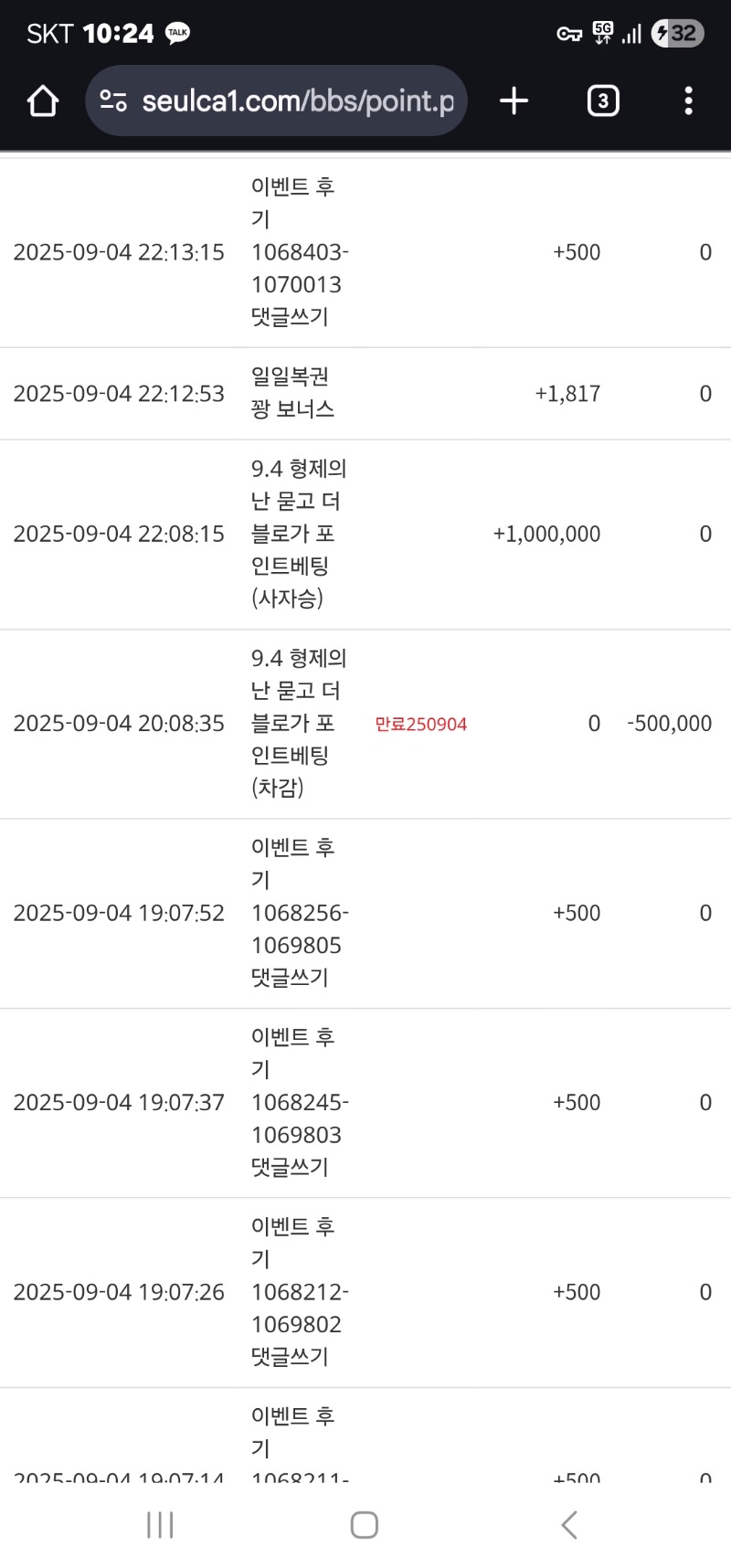Viewport: 731px width, 1568px height.
Task: Tap the seulca1.com address bar
Action: 277,101
